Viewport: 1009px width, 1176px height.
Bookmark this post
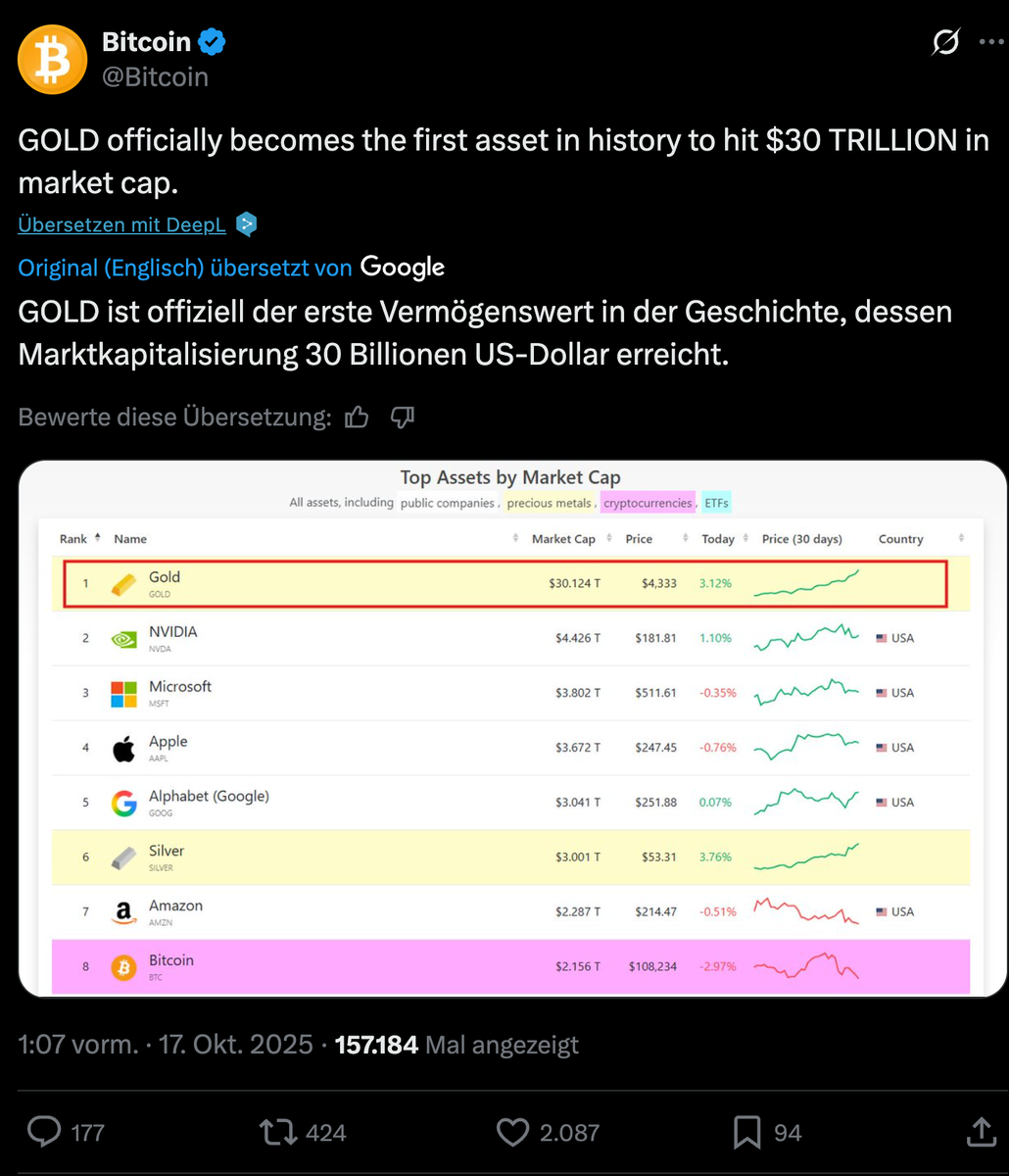click(x=747, y=1133)
